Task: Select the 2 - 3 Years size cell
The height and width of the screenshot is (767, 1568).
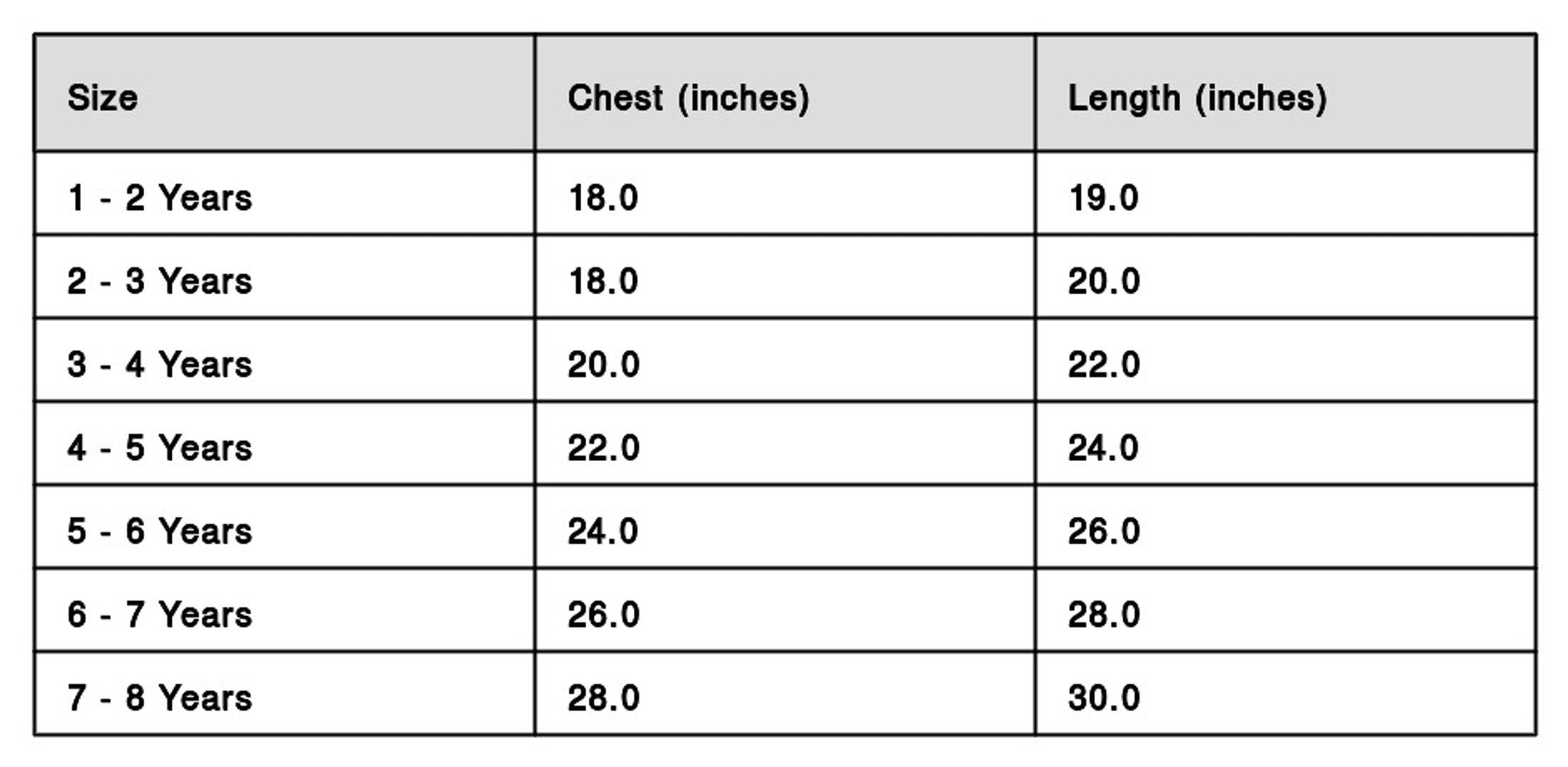Action: point(160,281)
